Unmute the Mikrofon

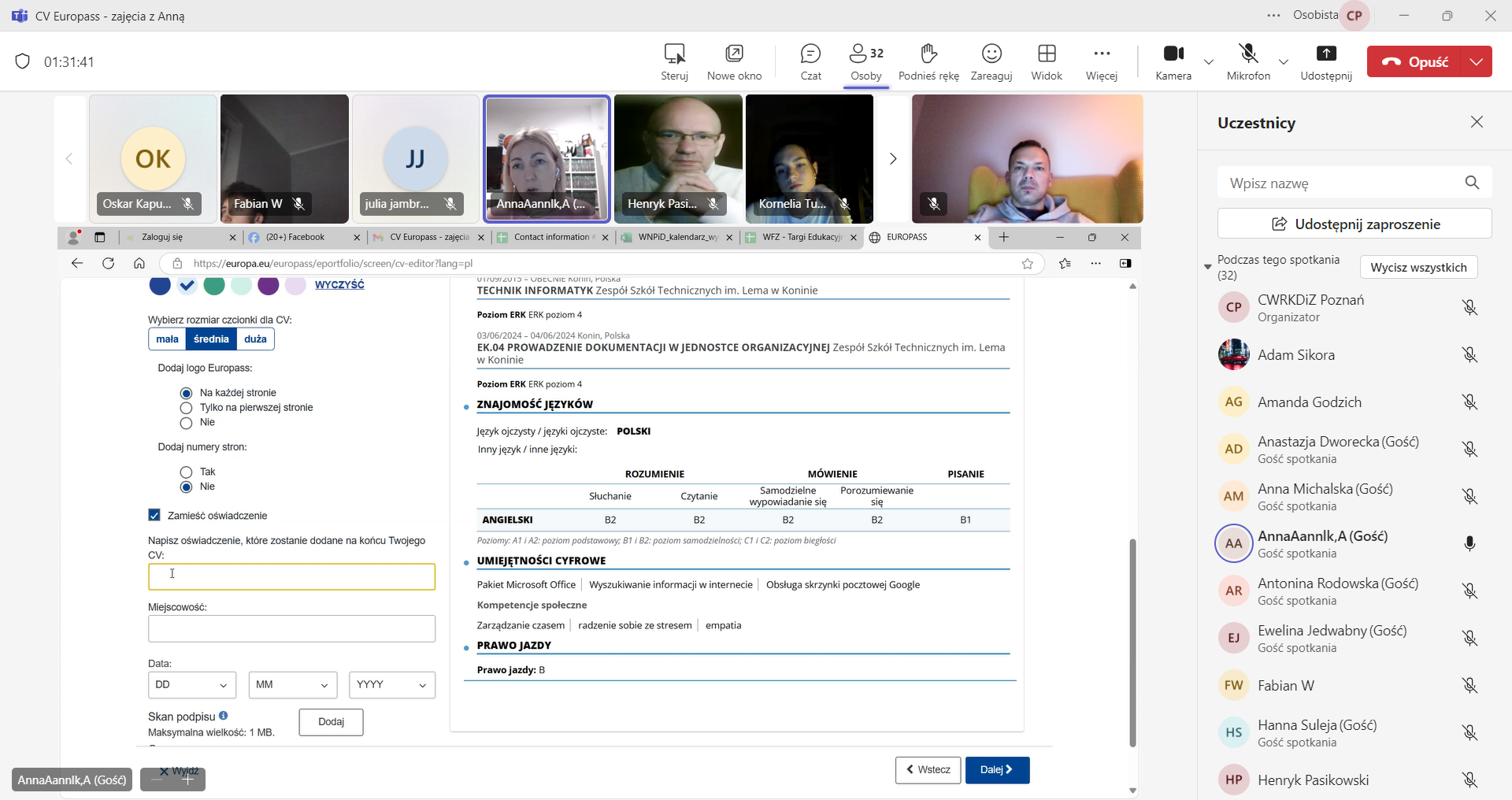coord(1248,61)
